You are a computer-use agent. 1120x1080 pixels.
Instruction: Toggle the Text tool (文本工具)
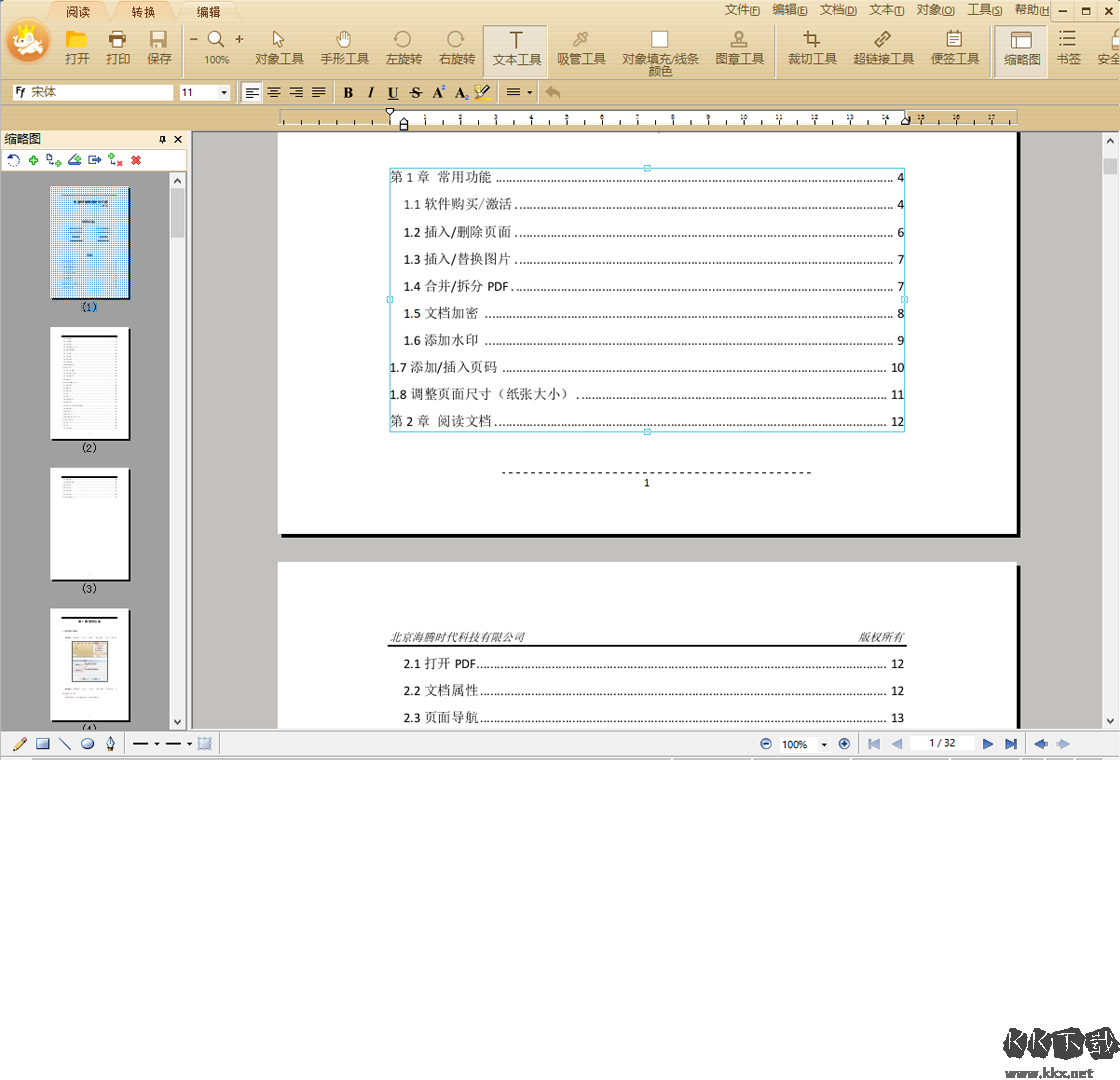point(516,50)
